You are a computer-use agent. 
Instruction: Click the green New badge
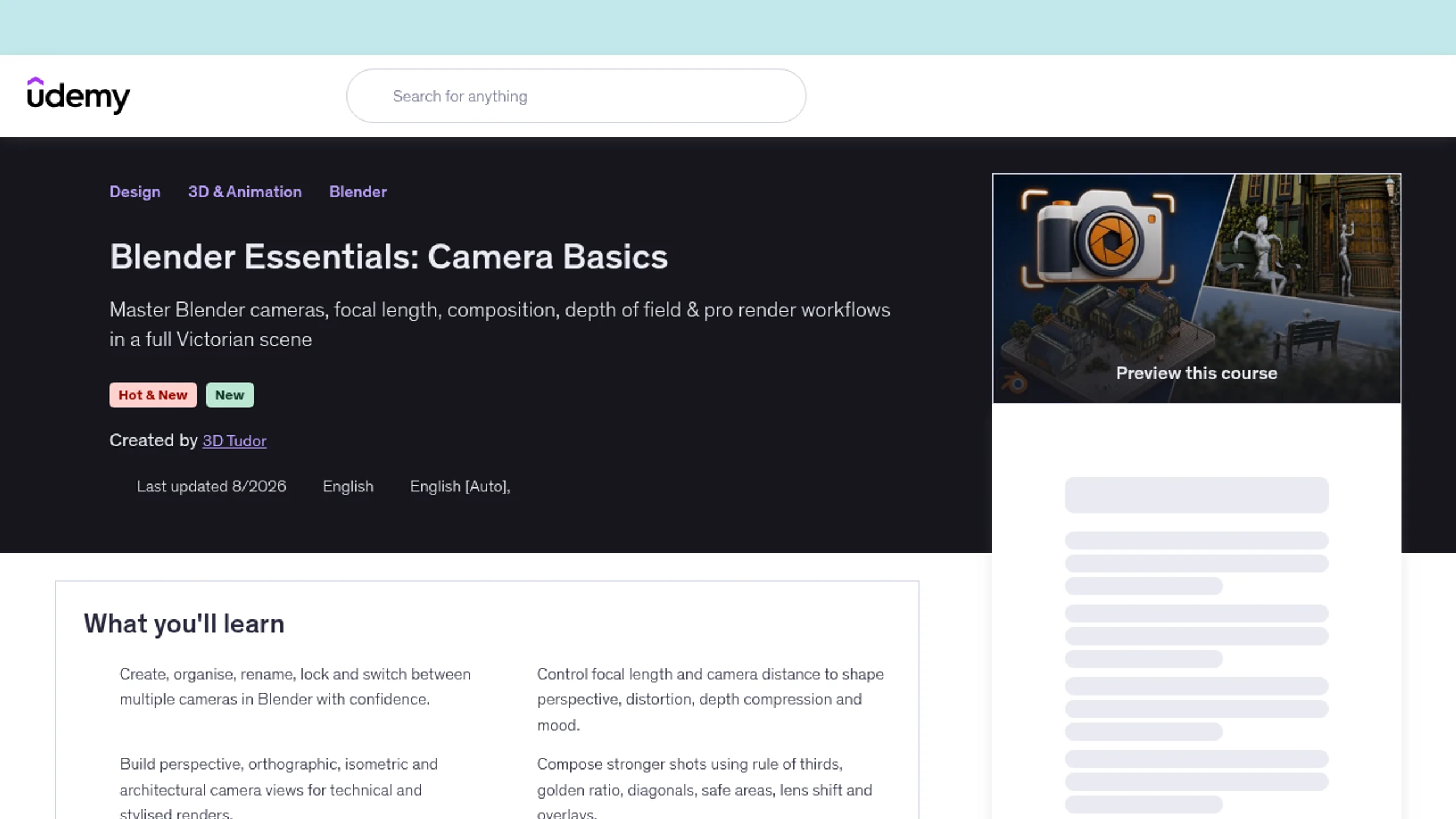[x=230, y=395]
